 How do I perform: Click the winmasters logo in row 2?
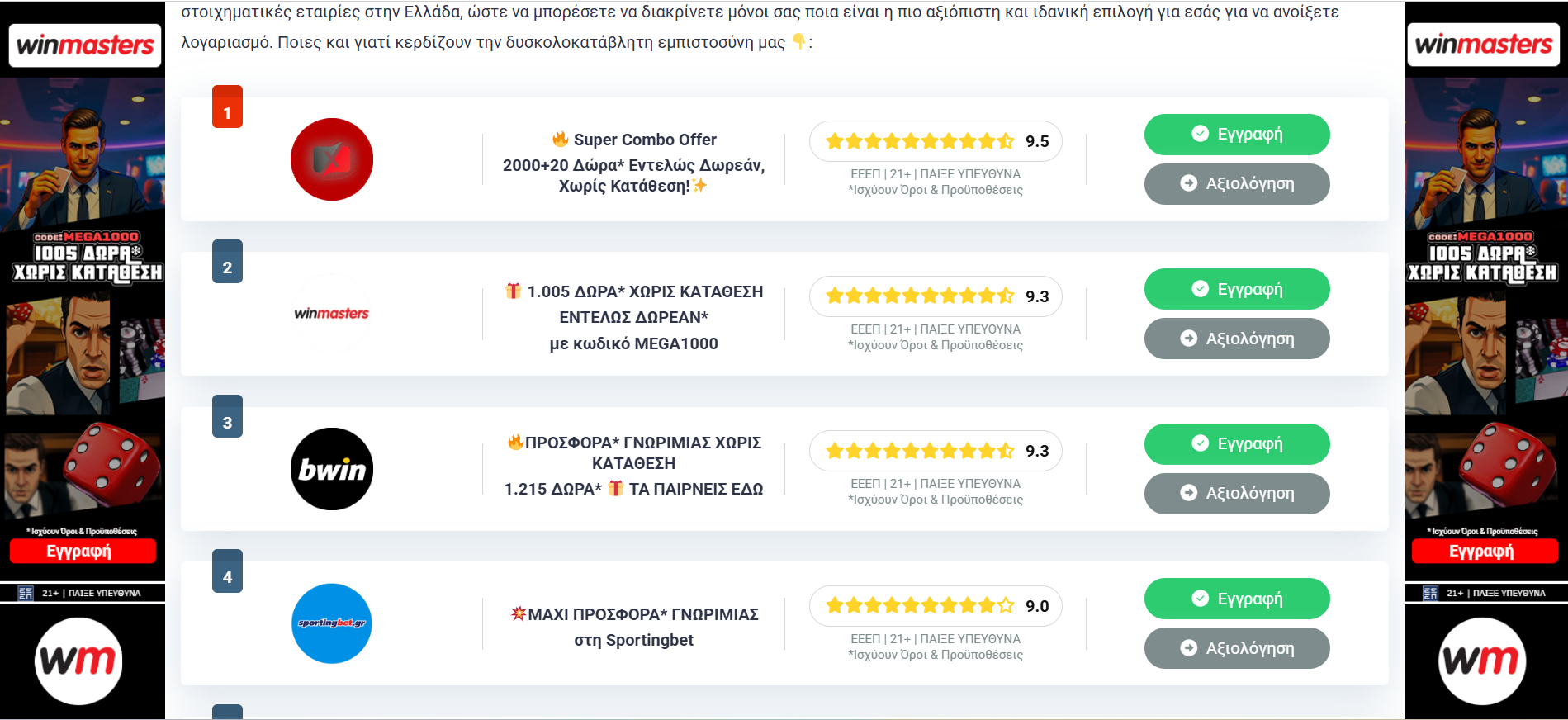[x=332, y=314]
